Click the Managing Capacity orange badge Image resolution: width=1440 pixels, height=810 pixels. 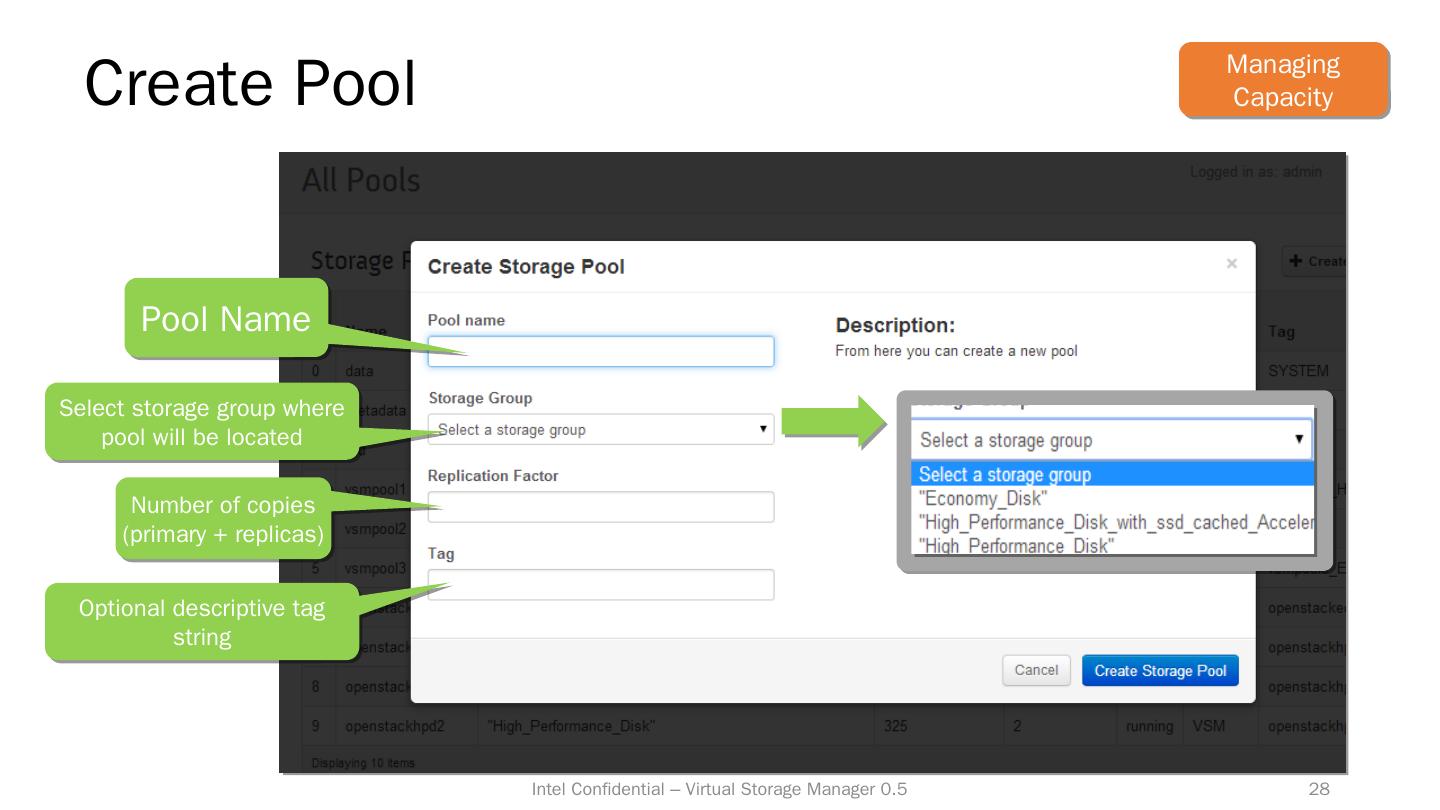1283,81
